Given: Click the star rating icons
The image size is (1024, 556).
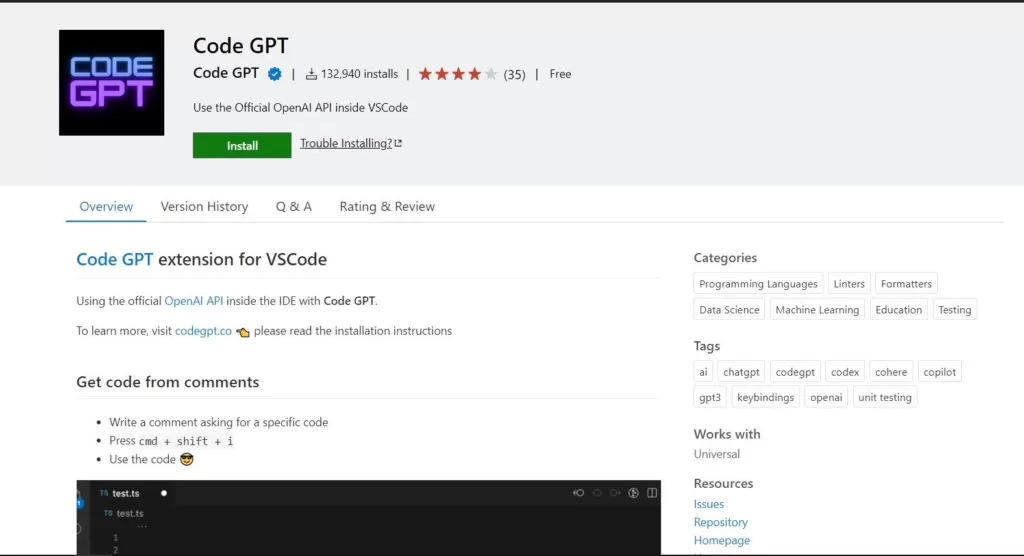Looking at the screenshot, I should 458,74.
